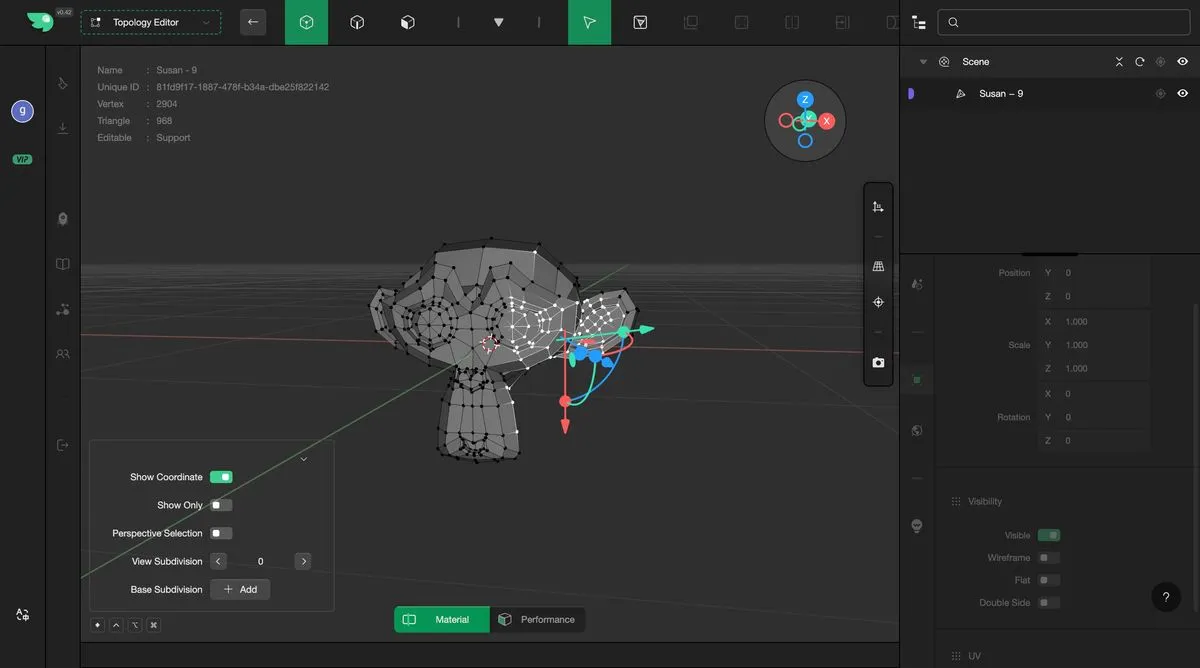Open the book library sidebar icon

(63, 264)
